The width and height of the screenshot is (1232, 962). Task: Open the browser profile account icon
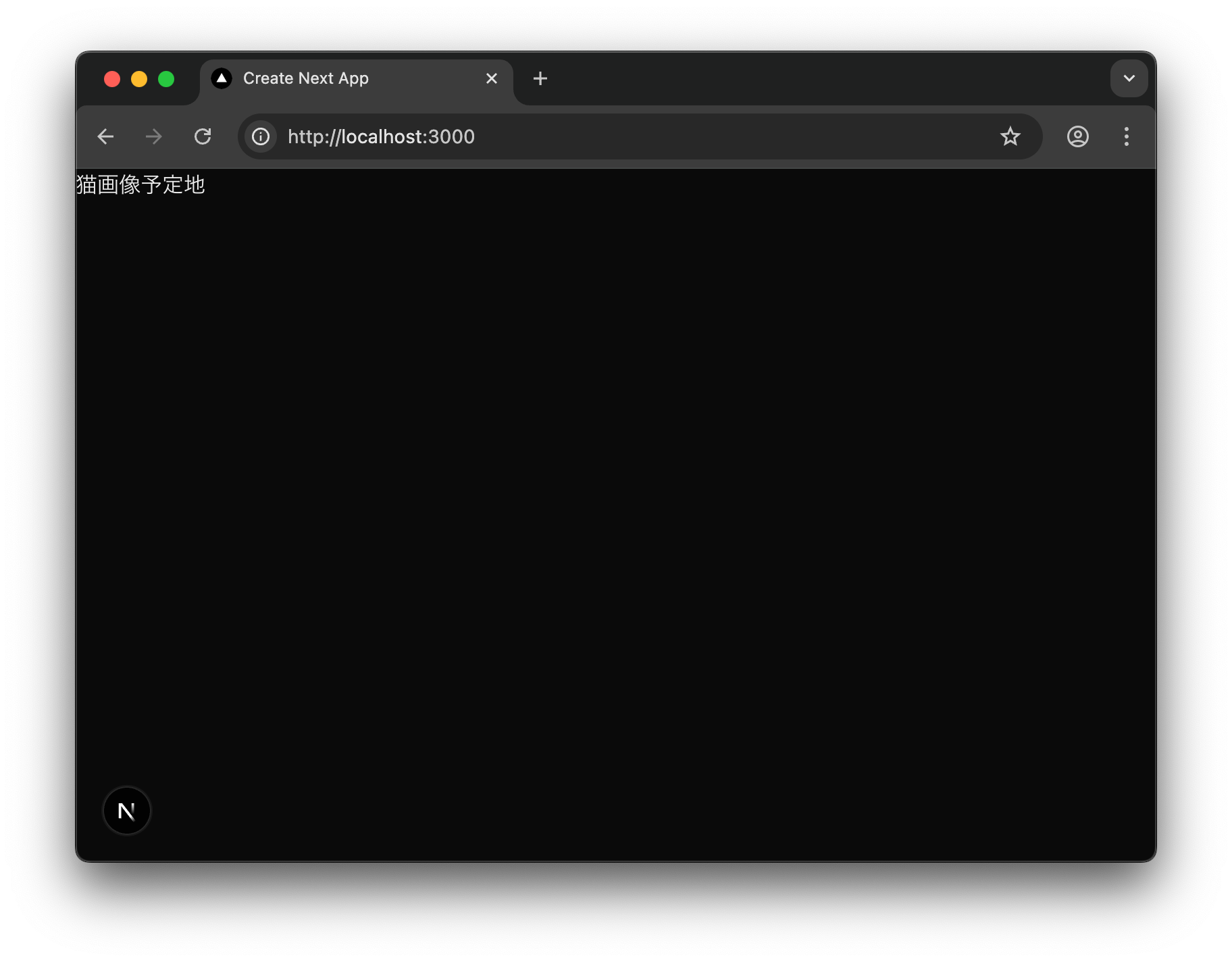click(1077, 136)
